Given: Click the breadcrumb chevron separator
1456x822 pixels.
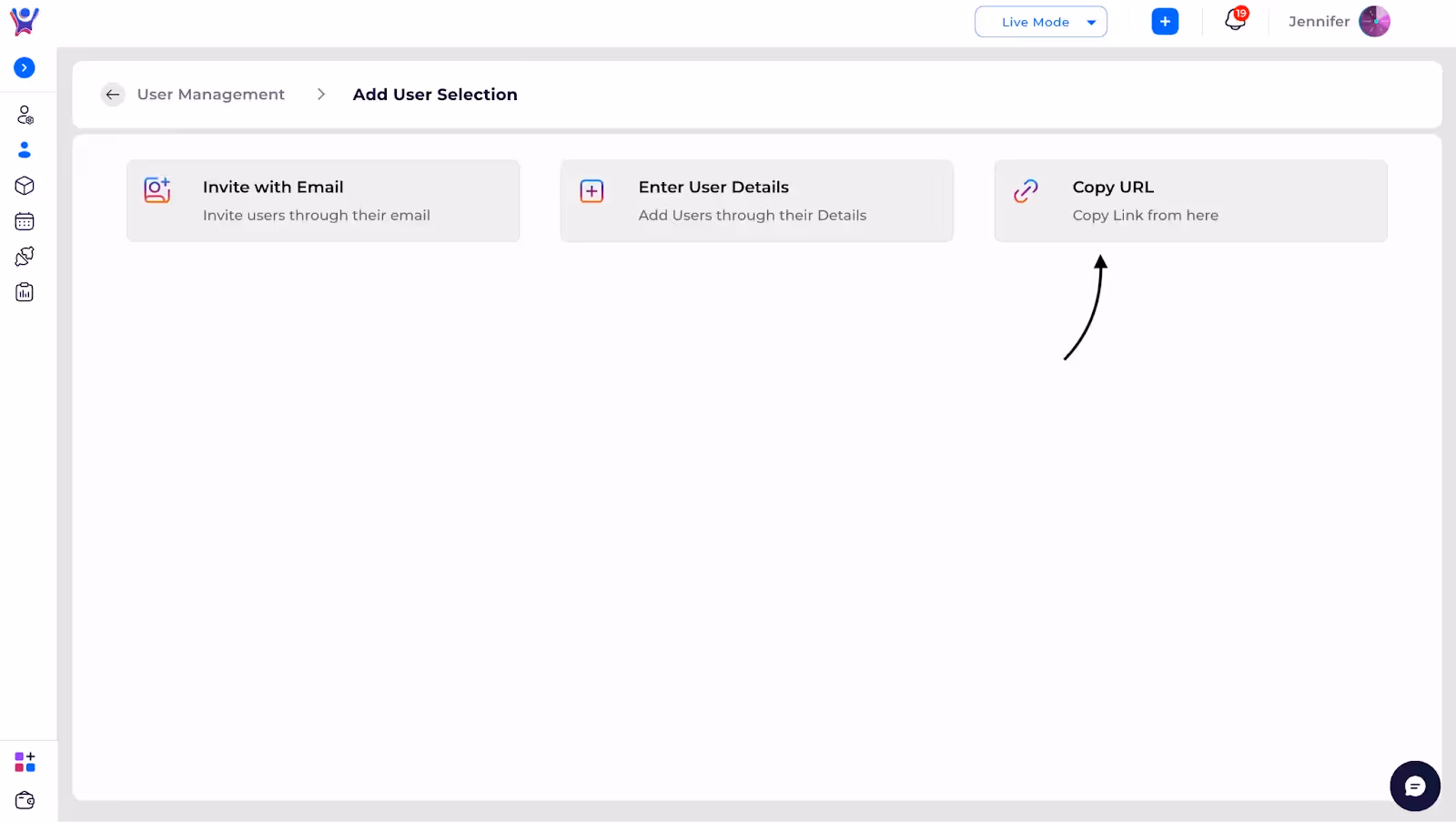Looking at the screenshot, I should (x=320, y=95).
